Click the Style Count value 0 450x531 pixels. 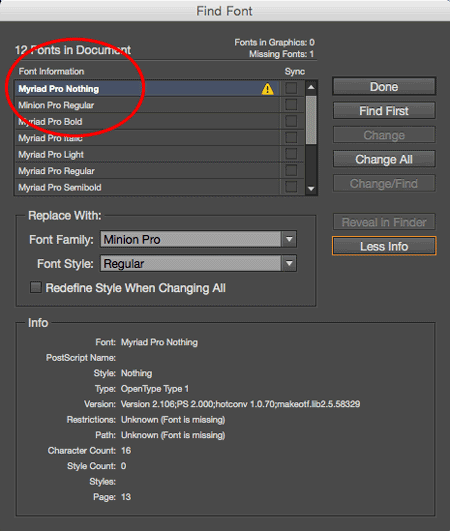124,466
